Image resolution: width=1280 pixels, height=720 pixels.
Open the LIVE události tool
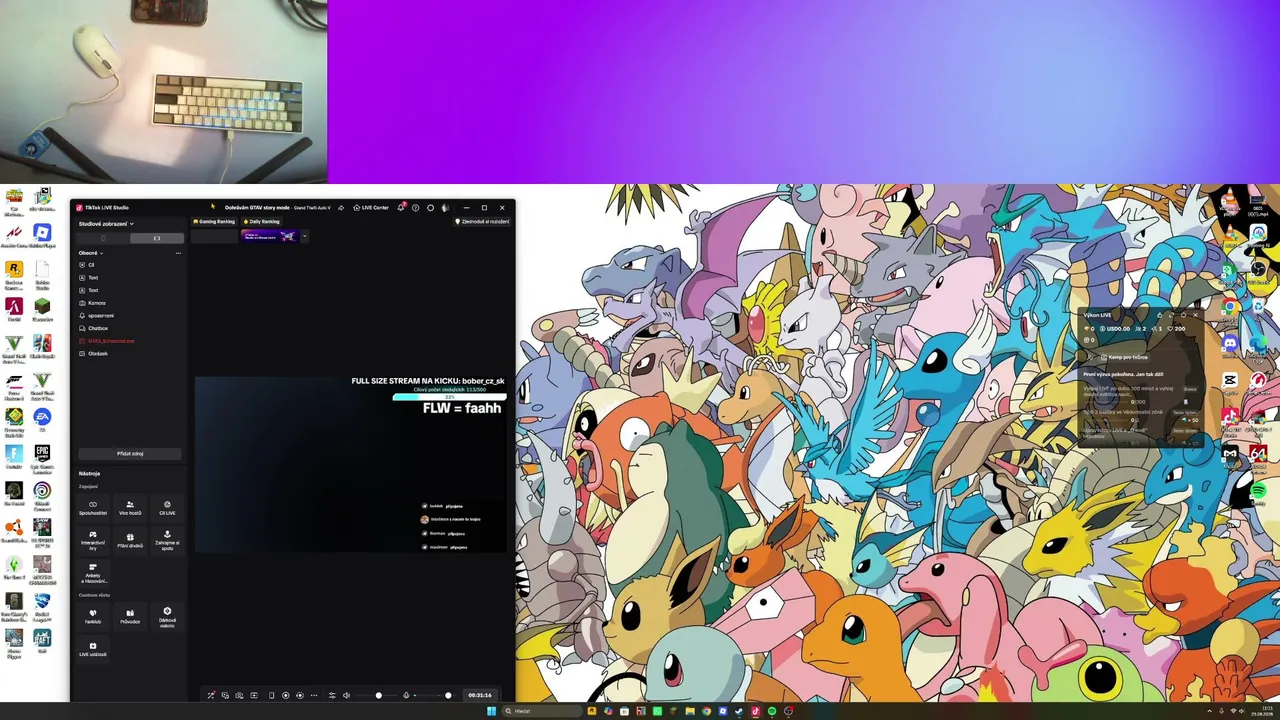tap(93, 649)
